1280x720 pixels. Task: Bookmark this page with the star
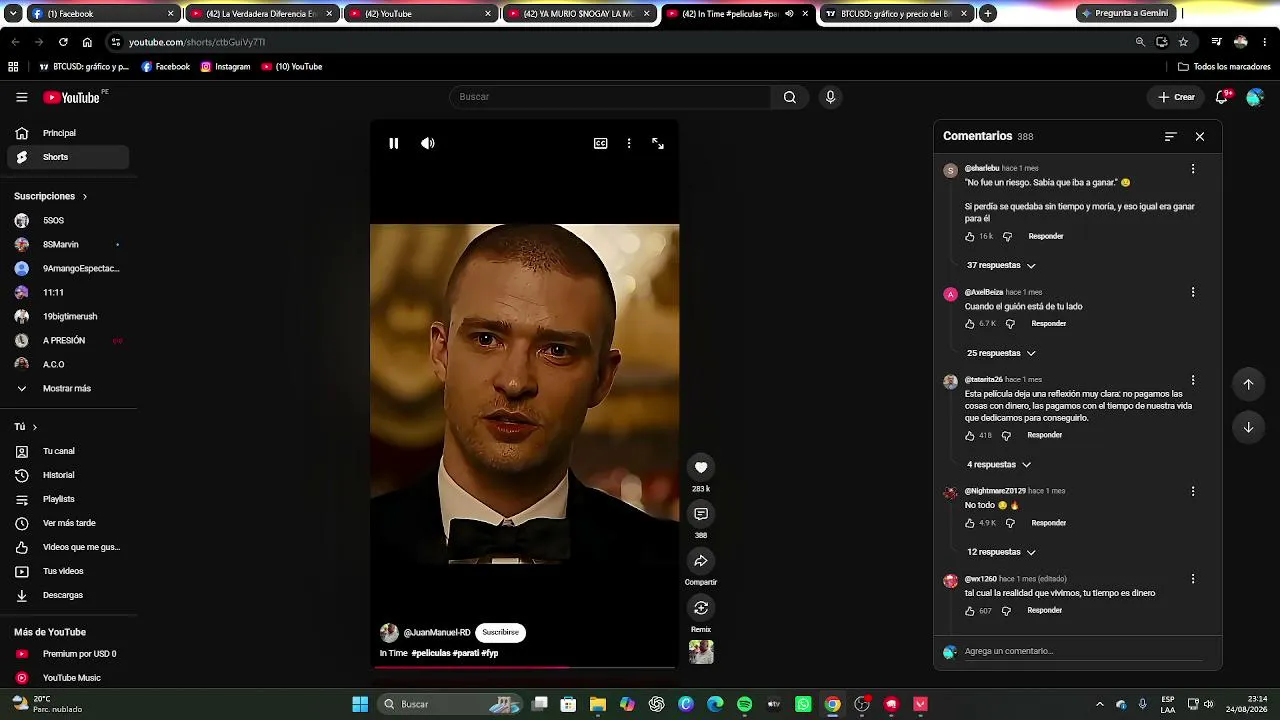pos(1183,42)
